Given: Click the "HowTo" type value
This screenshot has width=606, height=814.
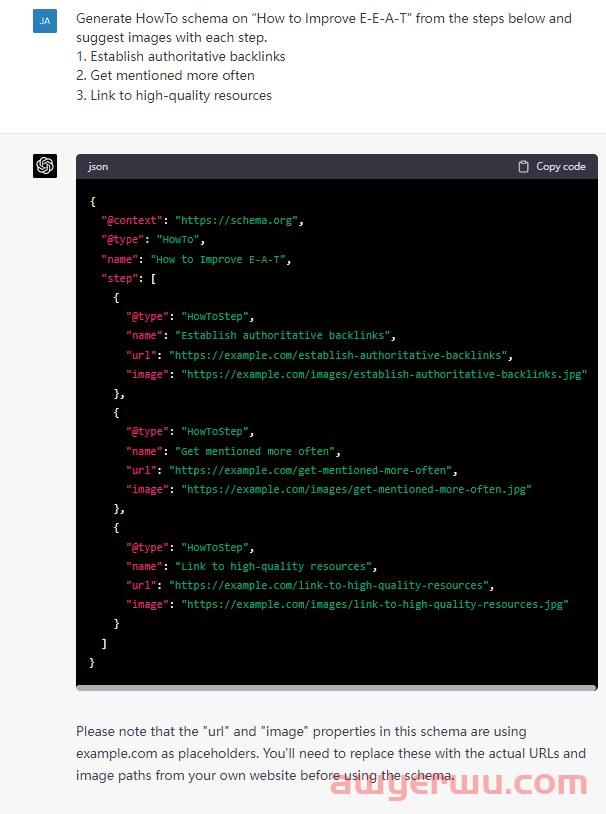Looking at the screenshot, I should coord(178,239).
